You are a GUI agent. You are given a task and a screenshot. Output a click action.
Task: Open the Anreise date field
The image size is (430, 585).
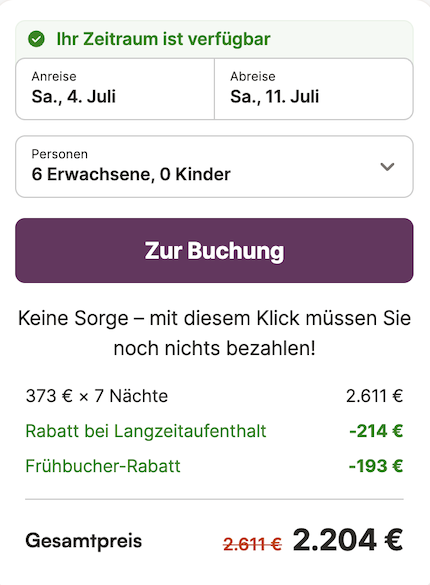tap(115, 89)
